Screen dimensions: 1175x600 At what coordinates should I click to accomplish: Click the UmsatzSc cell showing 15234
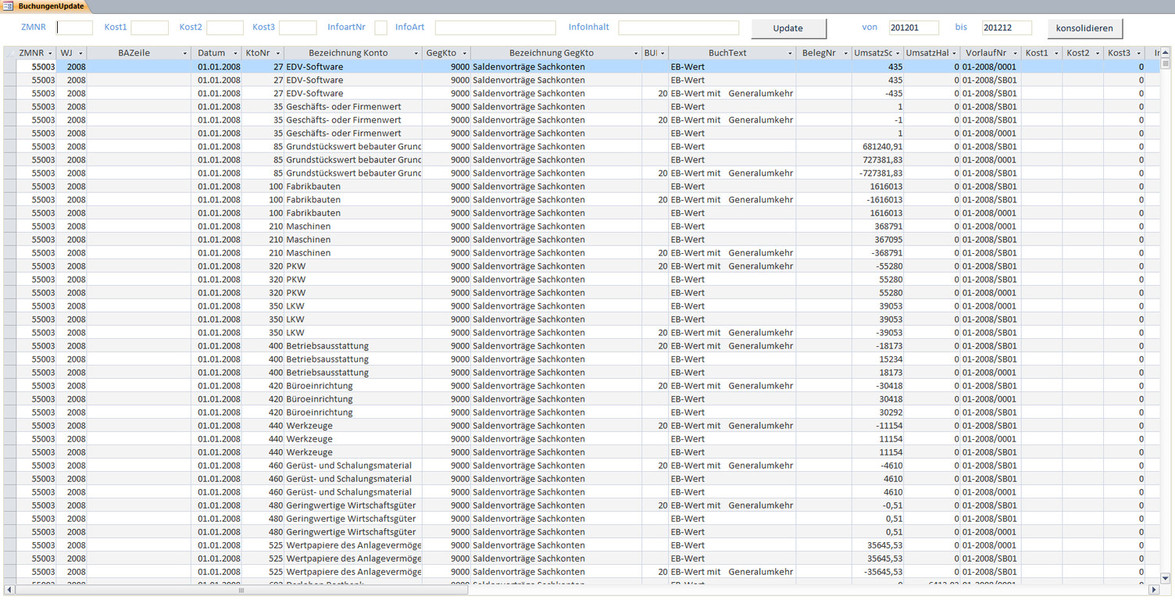click(878, 359)
